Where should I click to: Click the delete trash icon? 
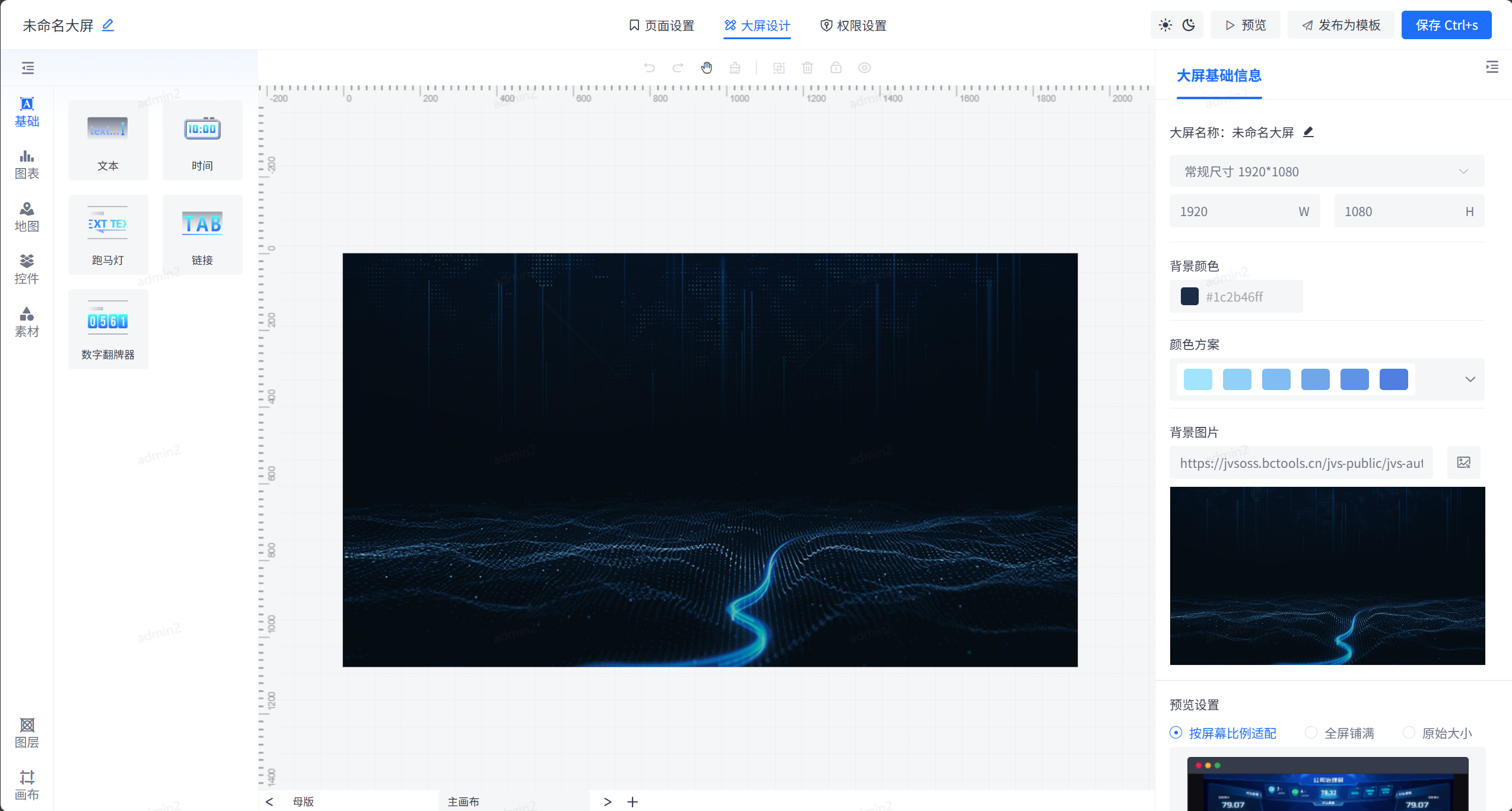click(x=807, y=68)
